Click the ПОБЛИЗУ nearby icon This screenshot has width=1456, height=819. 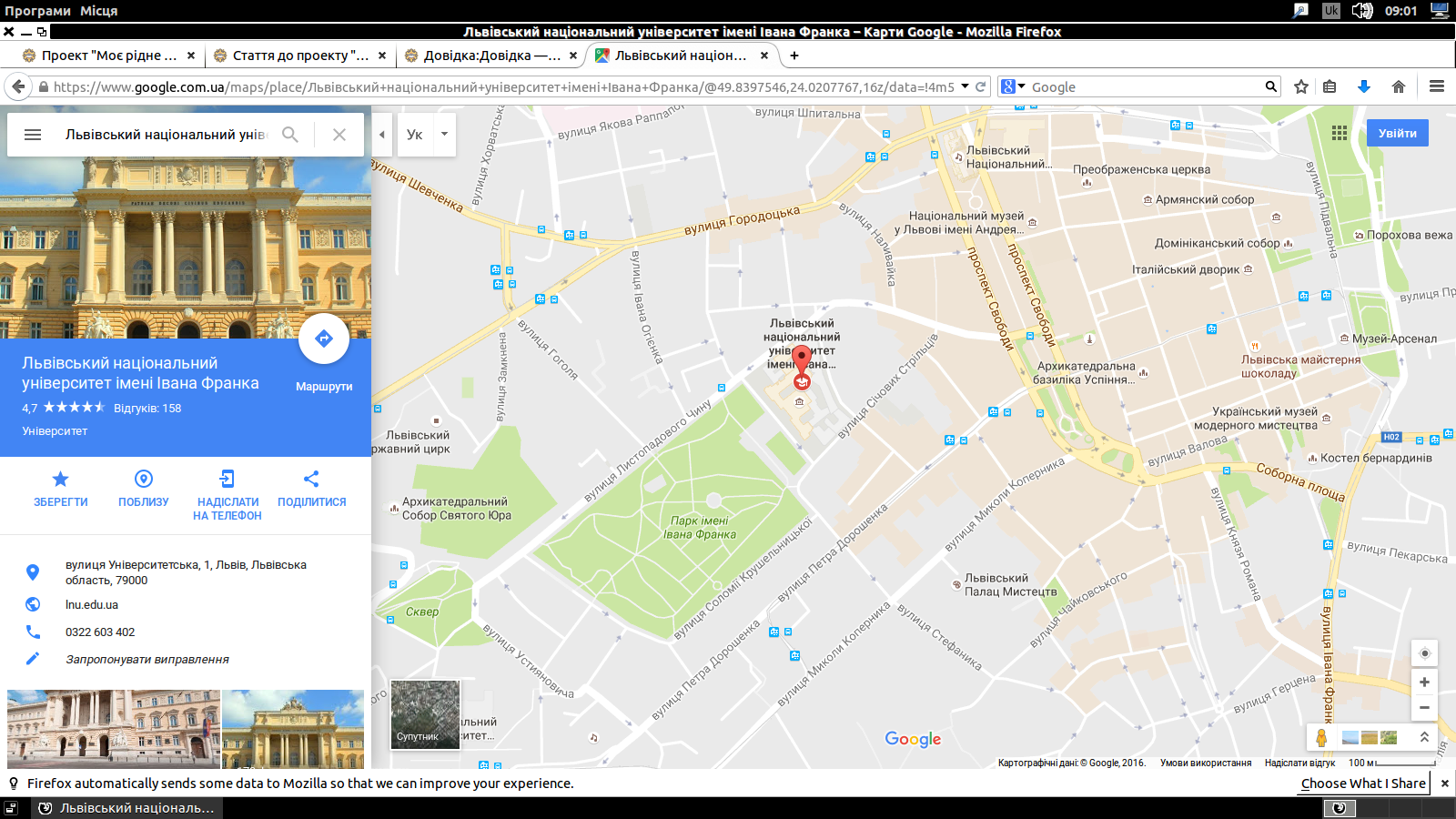click(x=144, y=480)
